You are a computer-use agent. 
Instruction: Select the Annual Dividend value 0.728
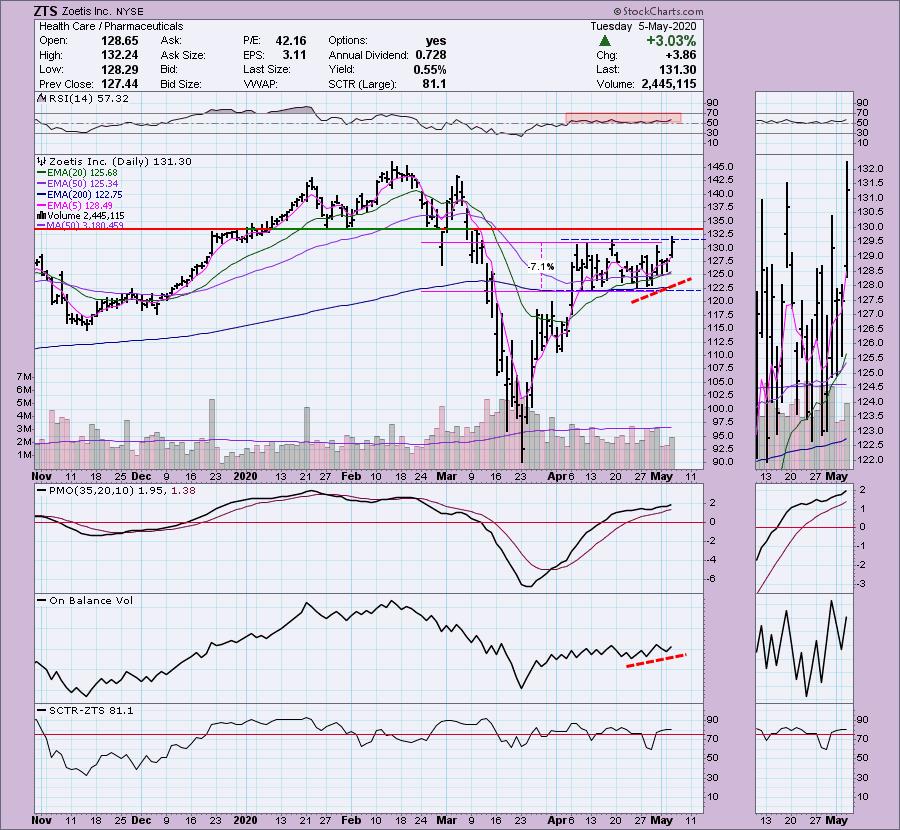pyautogui.click(x=430, y=55)
